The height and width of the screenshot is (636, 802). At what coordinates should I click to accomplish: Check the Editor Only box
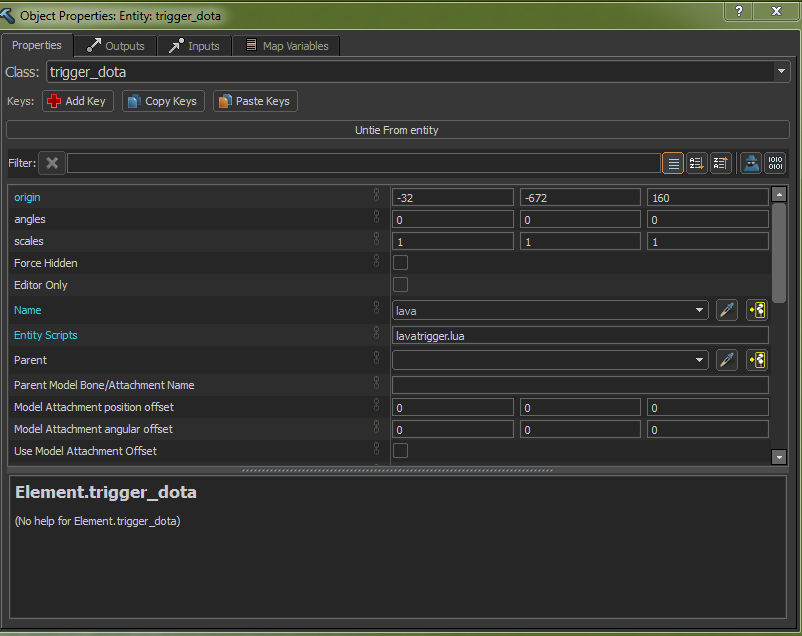click(400, 285)
